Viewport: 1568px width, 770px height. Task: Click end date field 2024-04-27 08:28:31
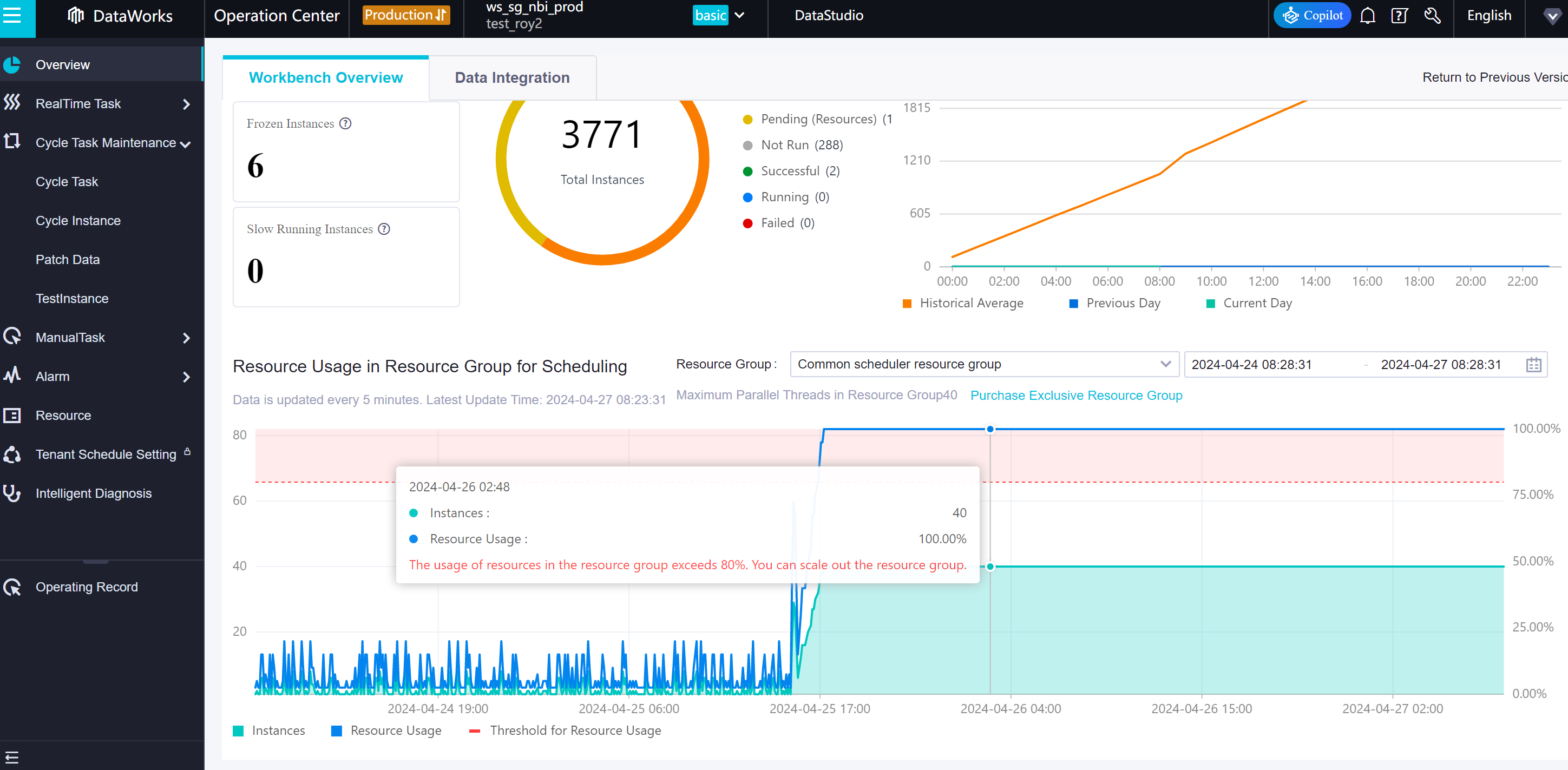click(x=1440, y=365)
